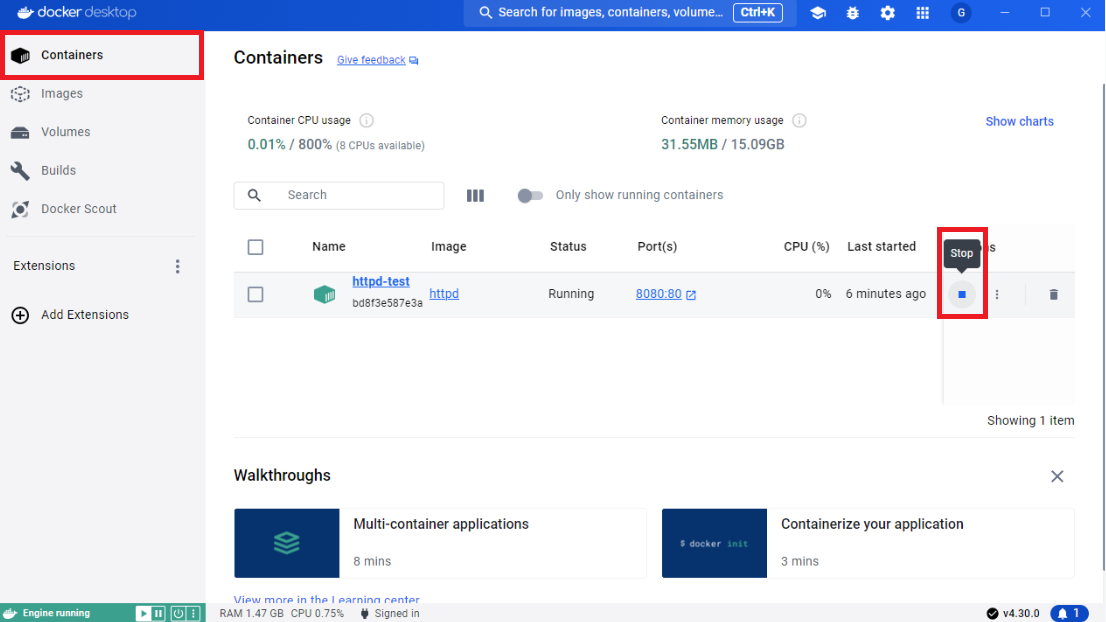Click version v4.30.0 indicator
The height and width of the screenshot is (622, 1106).
pos(1012,614)
